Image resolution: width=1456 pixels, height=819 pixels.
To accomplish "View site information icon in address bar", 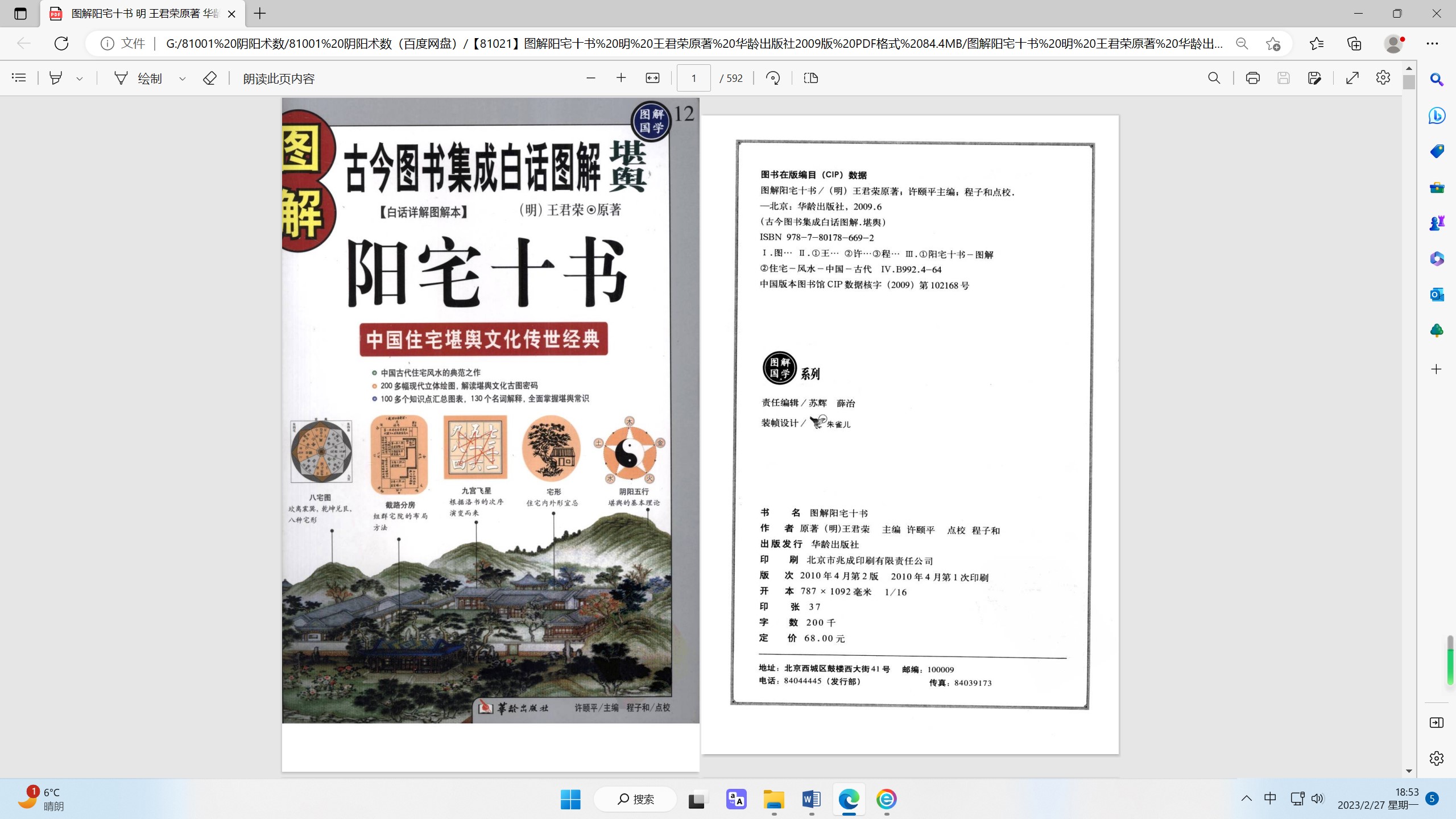I will coord(107,43).
